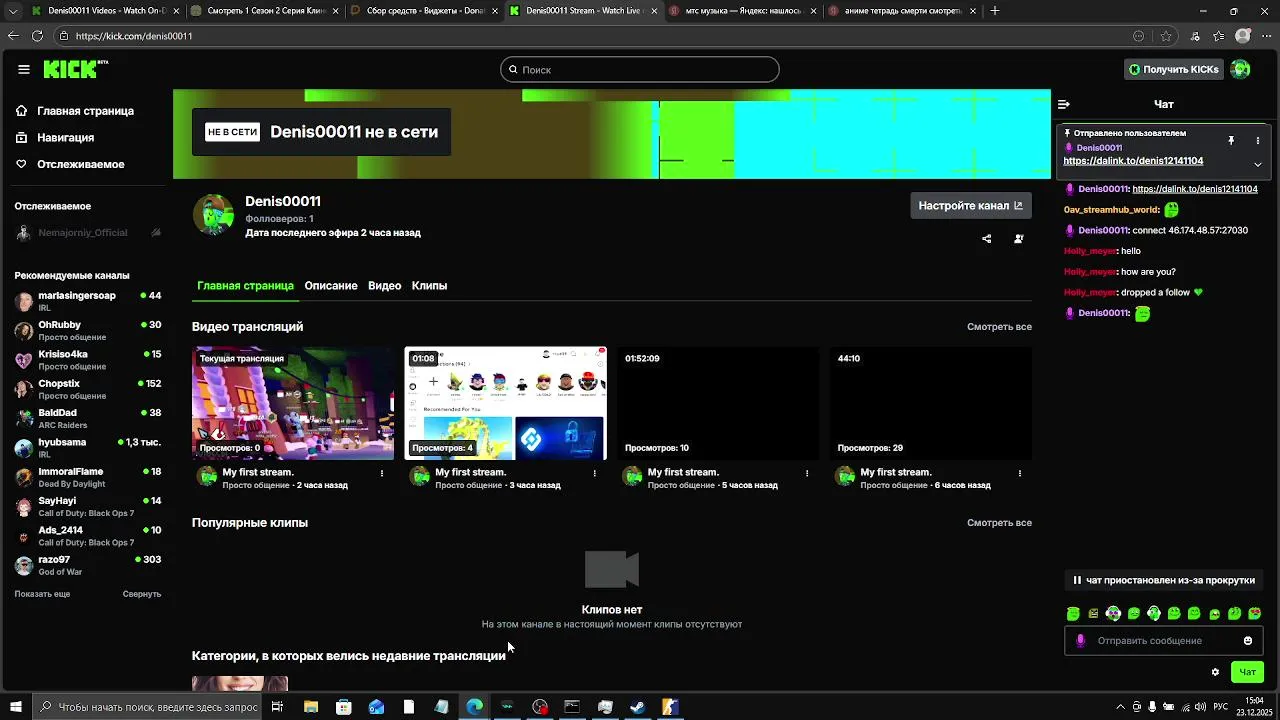The image size is (1280, 720).
Task: Open options for the 5 часов назад stream
Action: 807,473
